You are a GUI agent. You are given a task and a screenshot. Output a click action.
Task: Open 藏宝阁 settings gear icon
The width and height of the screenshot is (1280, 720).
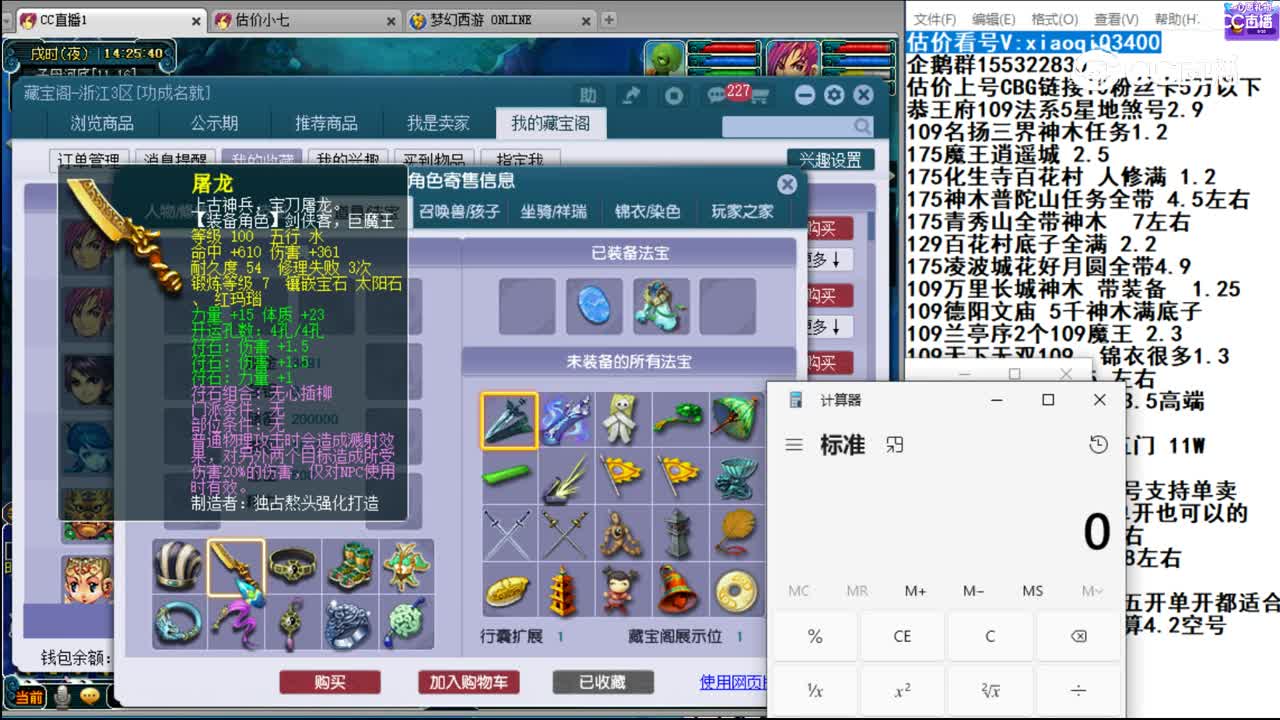pyautogui.click(x=834, y=95)
